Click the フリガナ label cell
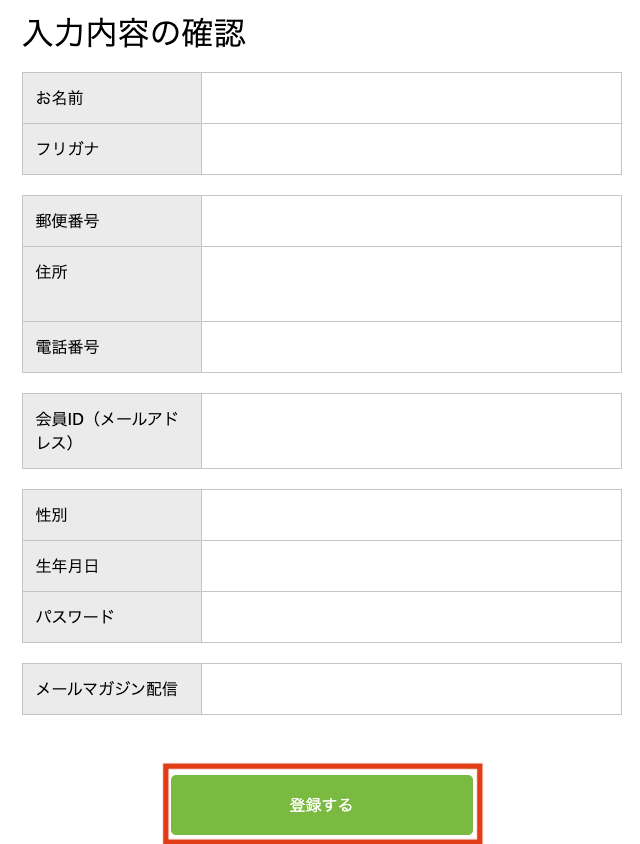This screenshot has width=640, height=844. click(111, 149)
